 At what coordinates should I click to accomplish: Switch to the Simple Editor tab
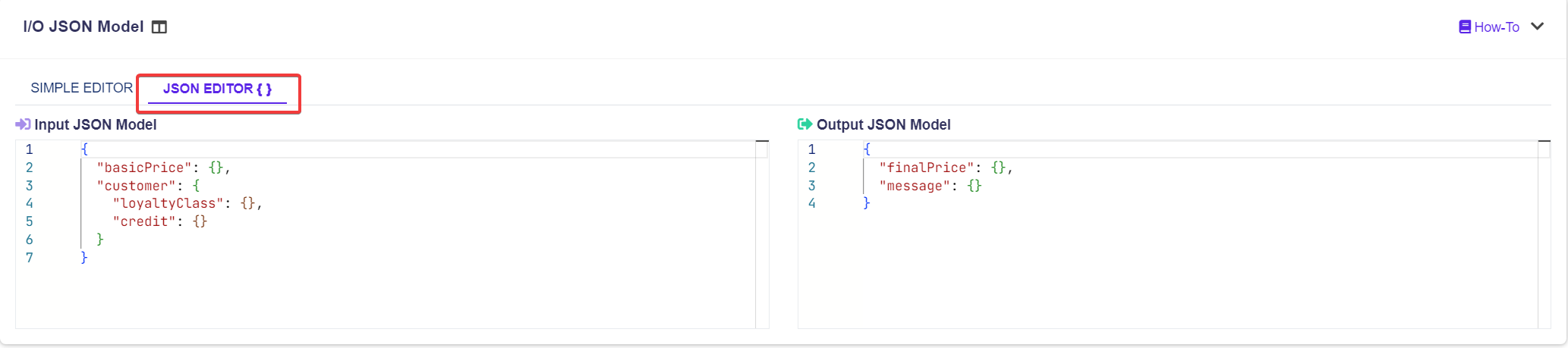81,88
